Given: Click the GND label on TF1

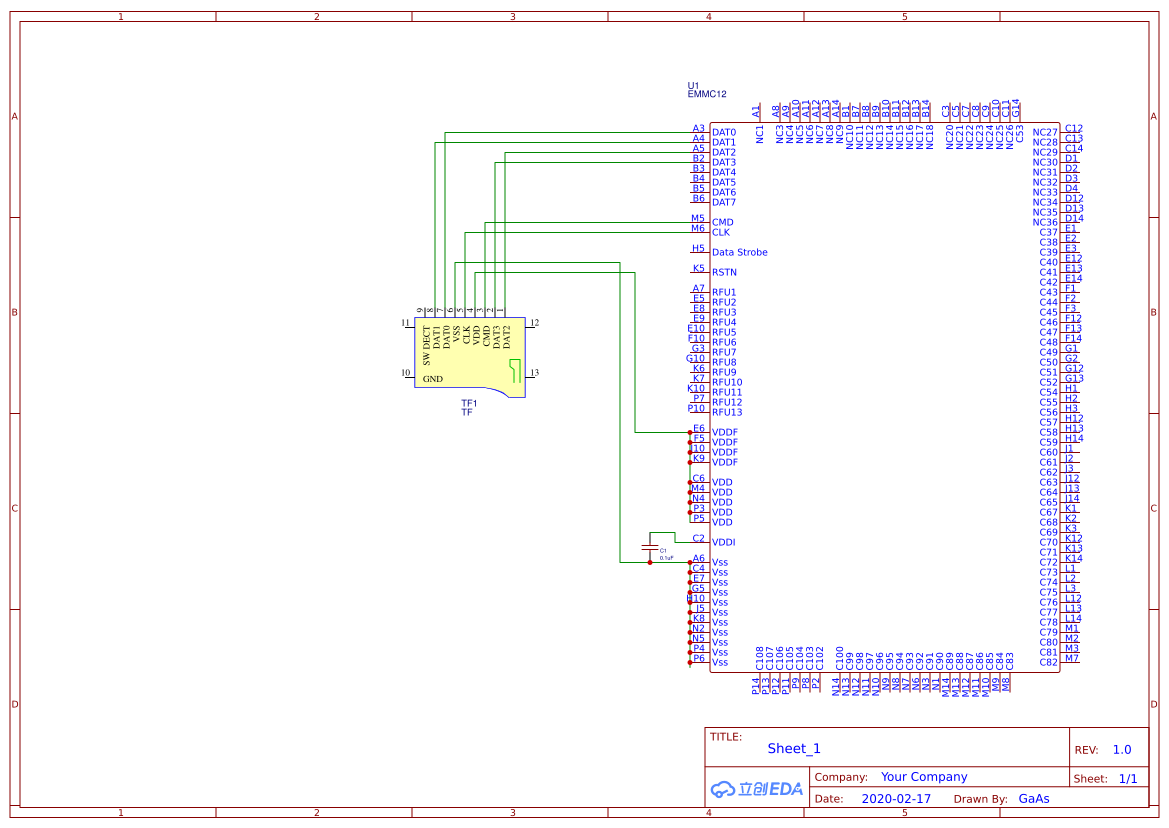Looking at the screenshot, I should tap(432, 379).
